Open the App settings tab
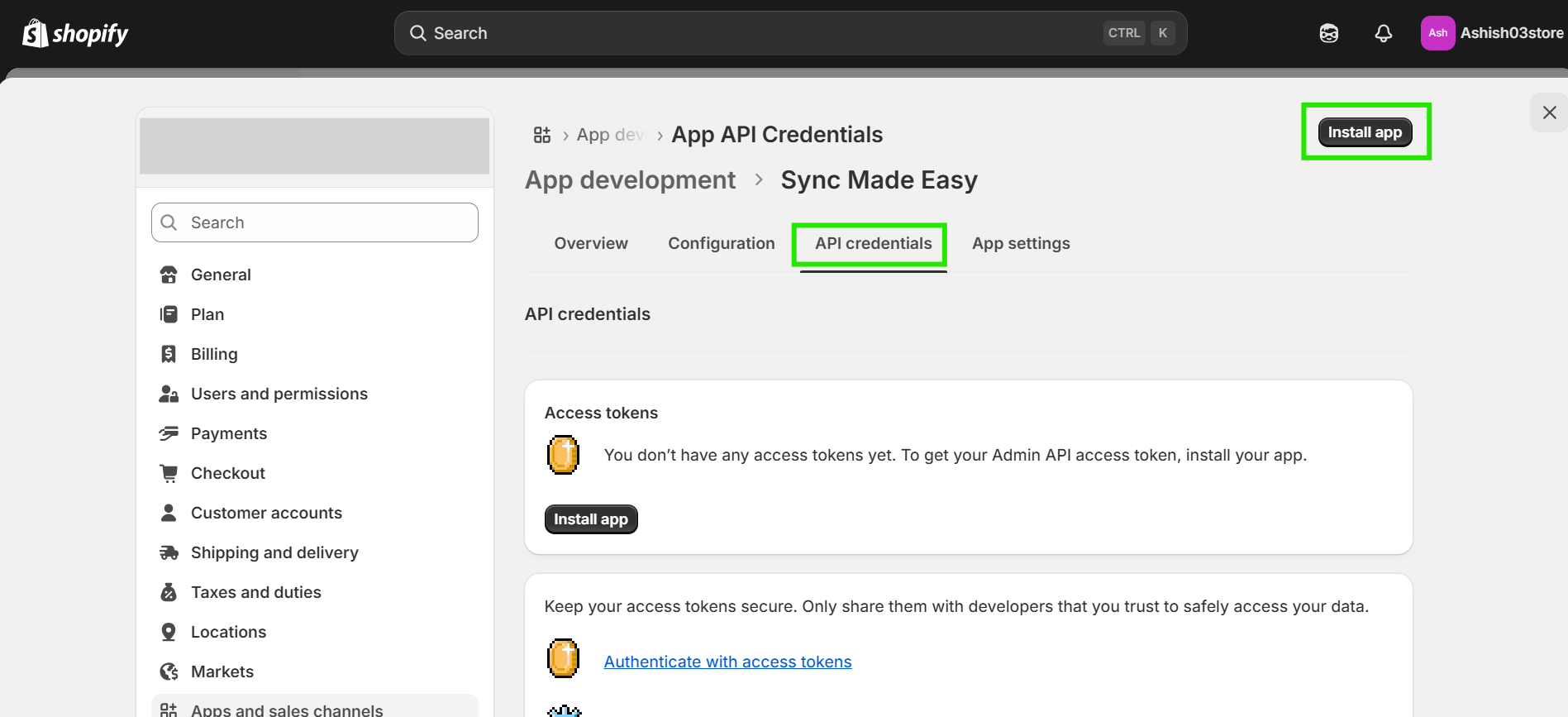This screenshot has height=717, width=1568. point(1021,243)
